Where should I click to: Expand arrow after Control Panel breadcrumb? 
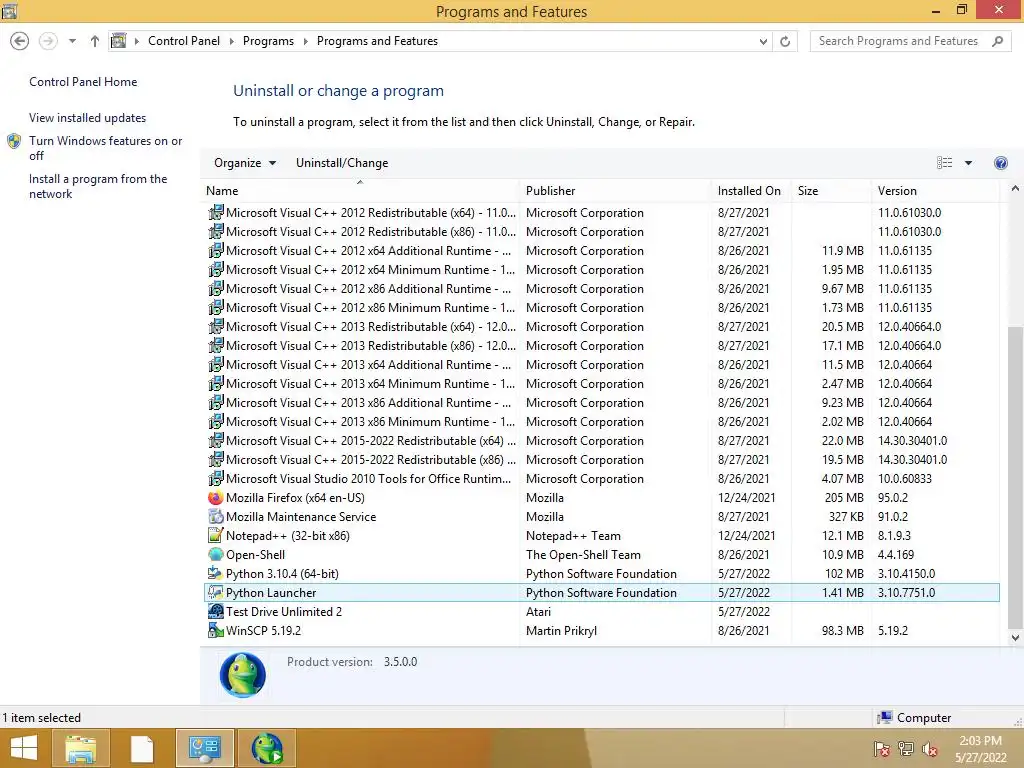pos(231,41)
